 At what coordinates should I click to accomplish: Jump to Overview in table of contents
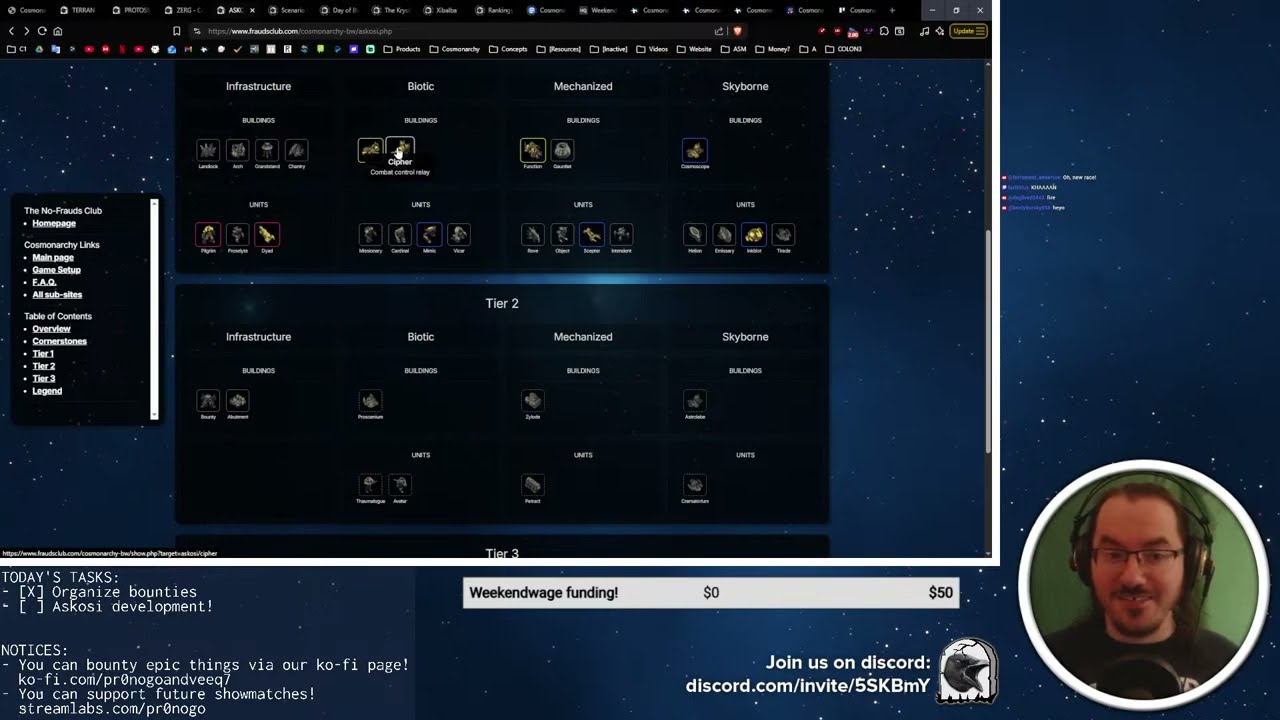[x=51, y=329]
